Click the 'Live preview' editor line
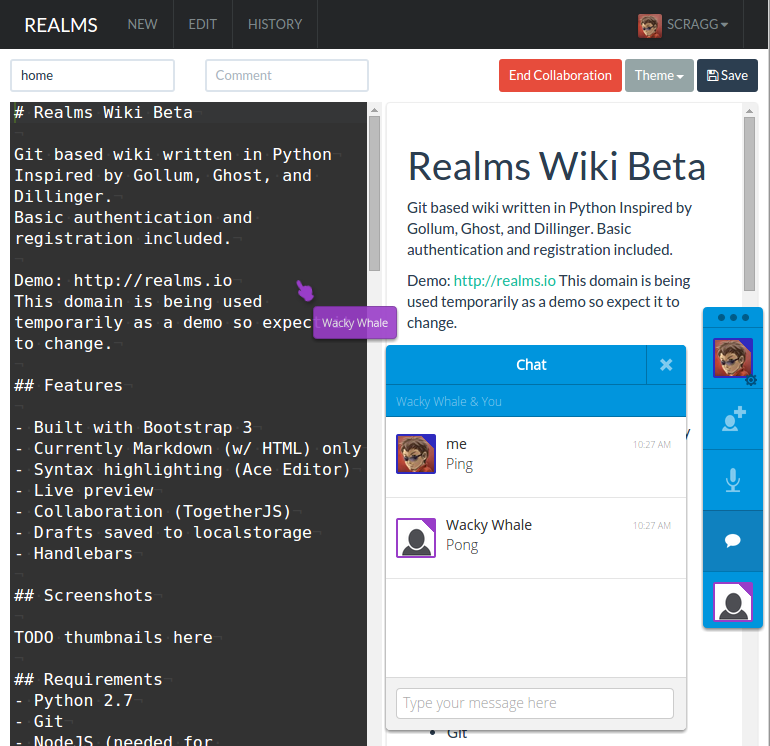The height and width of the screenshot is (746, 770). point(84,490)
